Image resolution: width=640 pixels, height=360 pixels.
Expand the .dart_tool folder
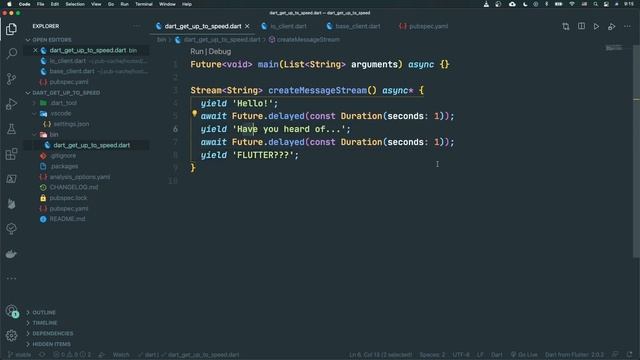click(x=64, y=103)
